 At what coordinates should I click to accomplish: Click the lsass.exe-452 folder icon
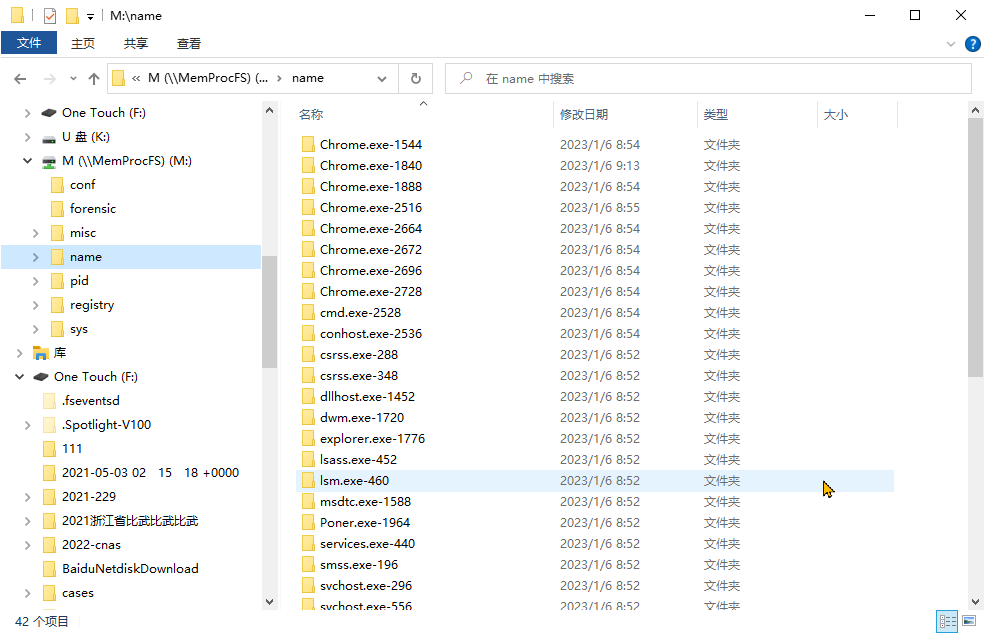tap(308, 459)
